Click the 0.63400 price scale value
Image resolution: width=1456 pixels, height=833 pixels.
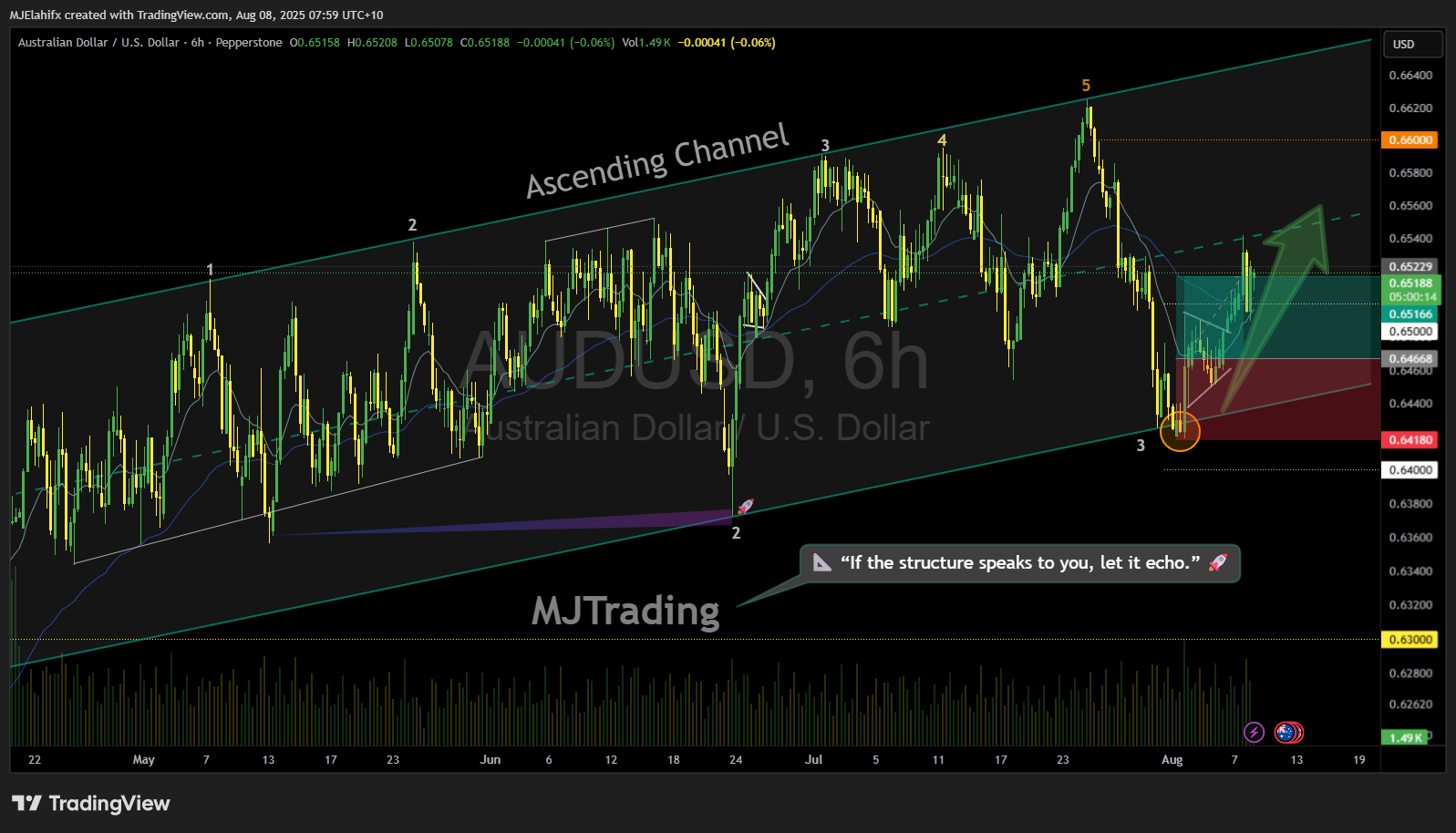(1410, 571)
